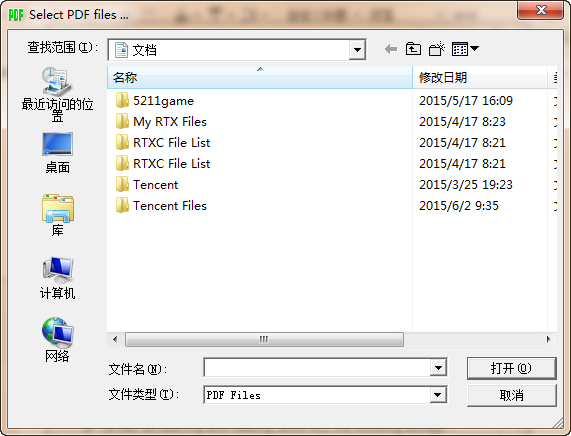Select 桌面 desktop shortcut in sidebar
The height and width of the screenshot is (436, 571).
tap(57, 153)
